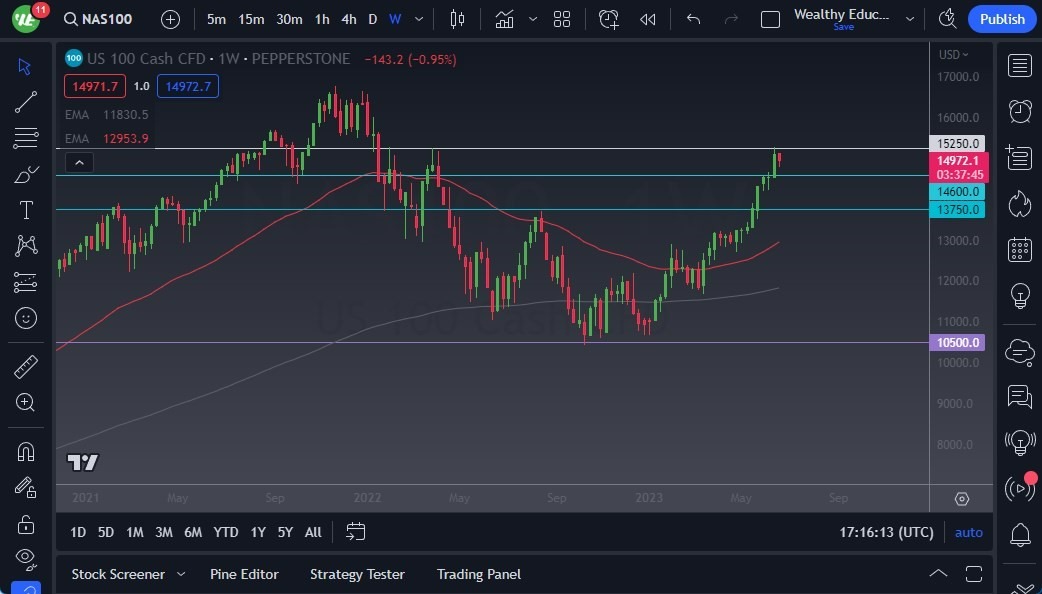Open the Watchlist panel
The width and height of the screenshot is (1042, 594).
tap(1019, 65)
